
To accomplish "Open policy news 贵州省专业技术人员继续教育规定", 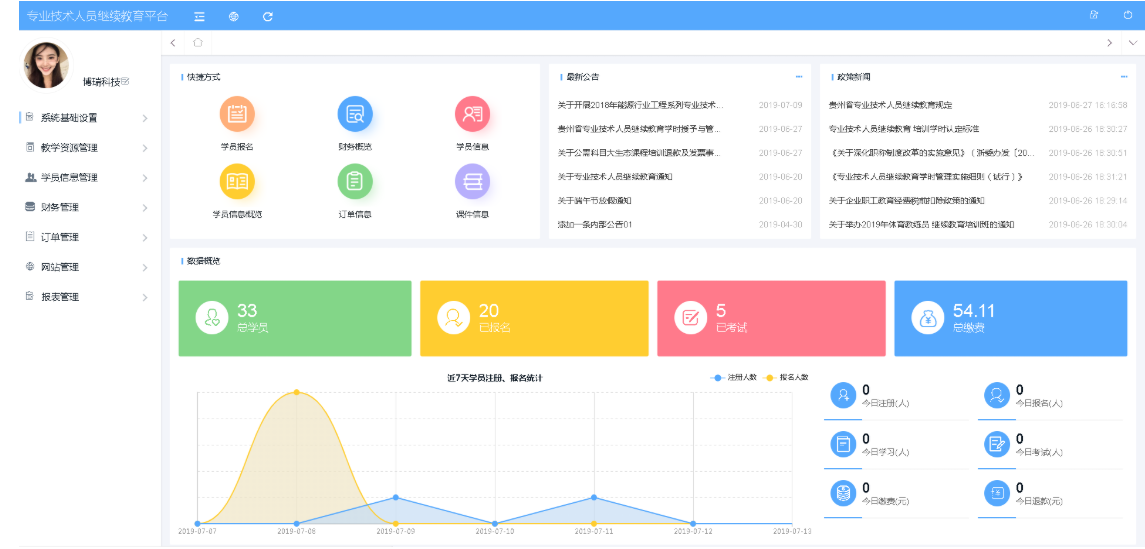I will coord(890,105).
